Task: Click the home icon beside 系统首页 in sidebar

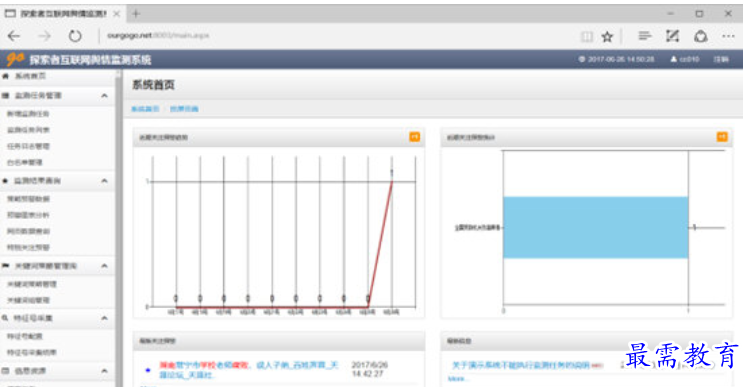Action: tap(6, 76)
